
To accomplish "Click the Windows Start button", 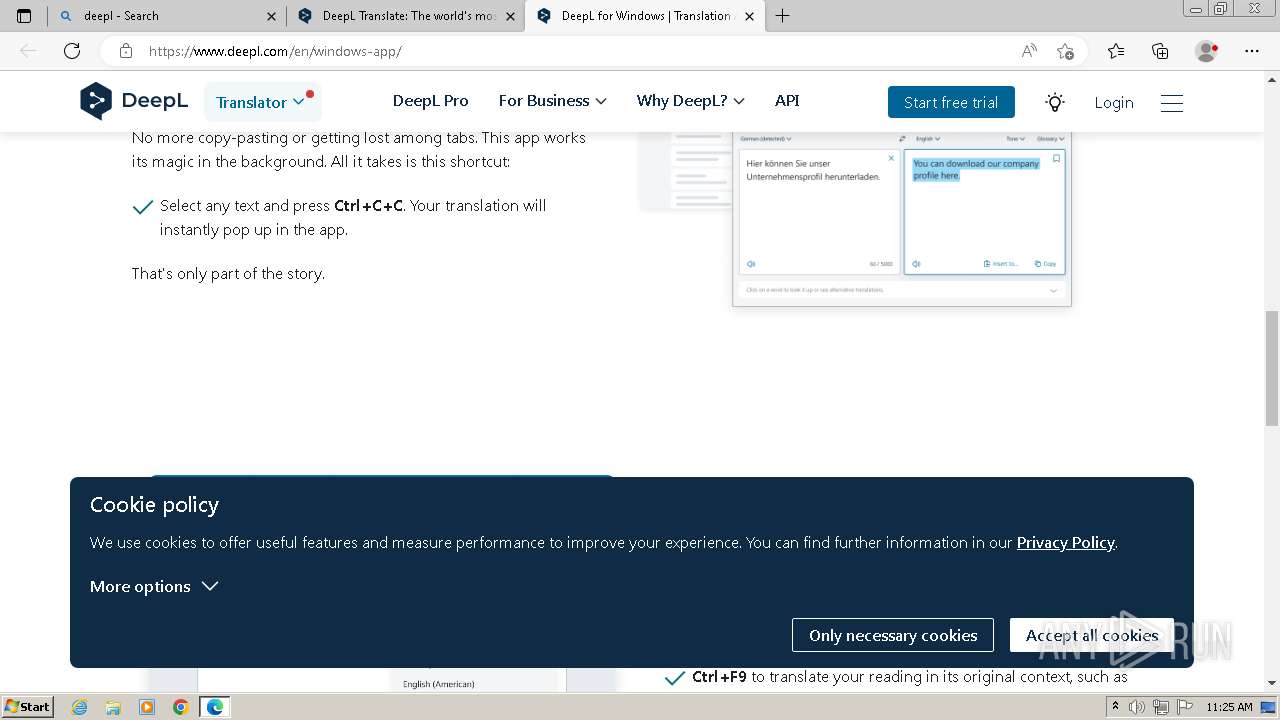I will [x=28, y=706].
